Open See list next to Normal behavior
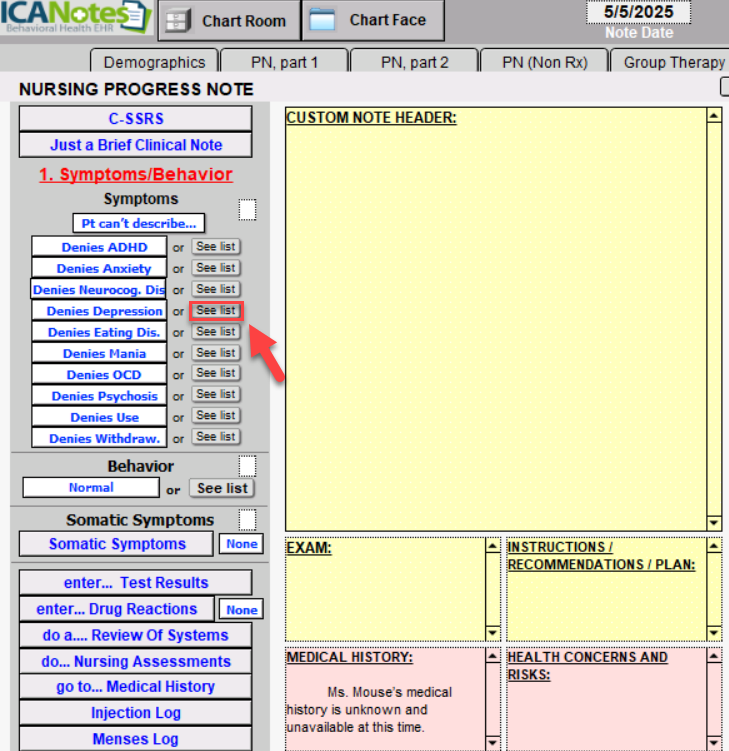Image resolution: width=729 pixels, height=751 pixels. 222,488
